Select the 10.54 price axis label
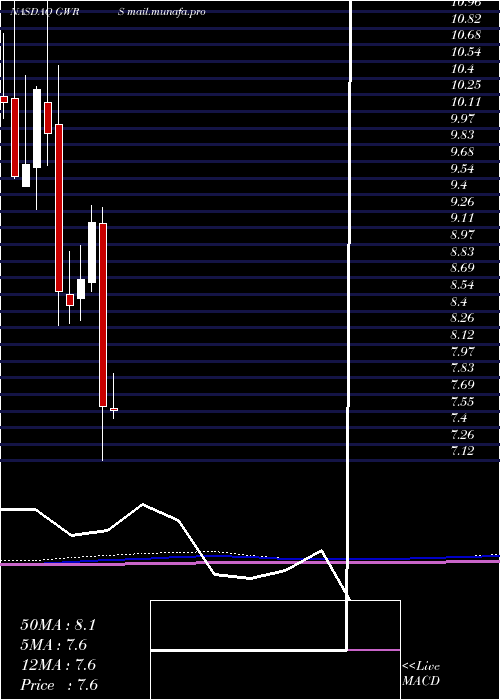 466,52
